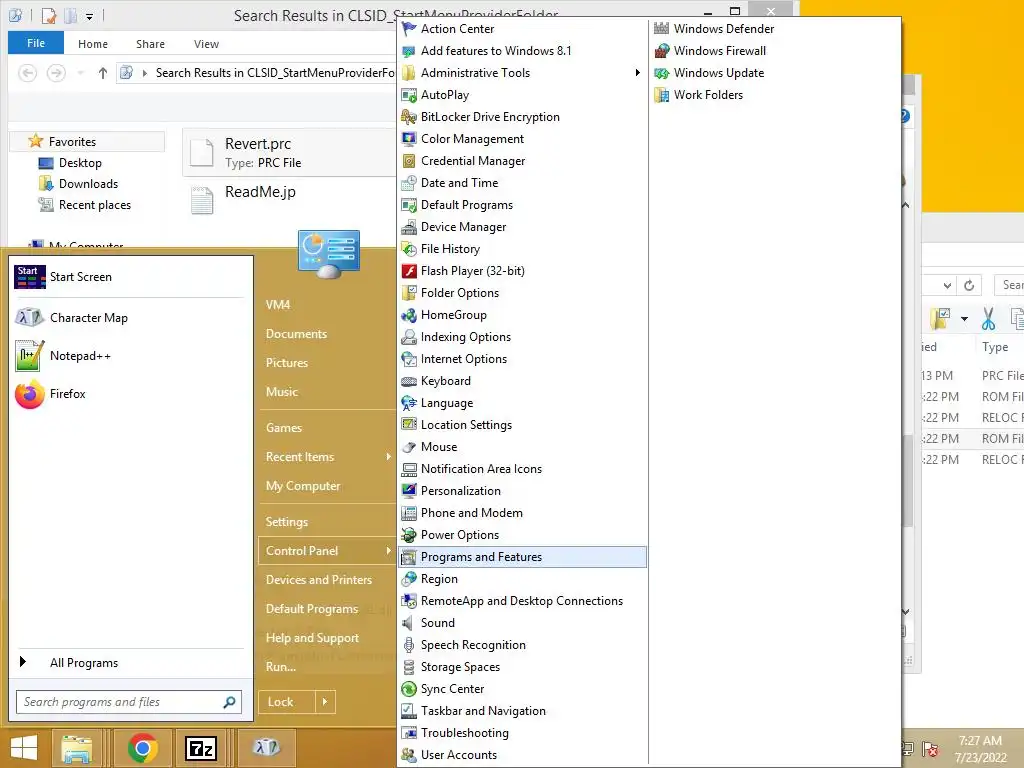Open the Power Options icon

(x=409, y=535)
